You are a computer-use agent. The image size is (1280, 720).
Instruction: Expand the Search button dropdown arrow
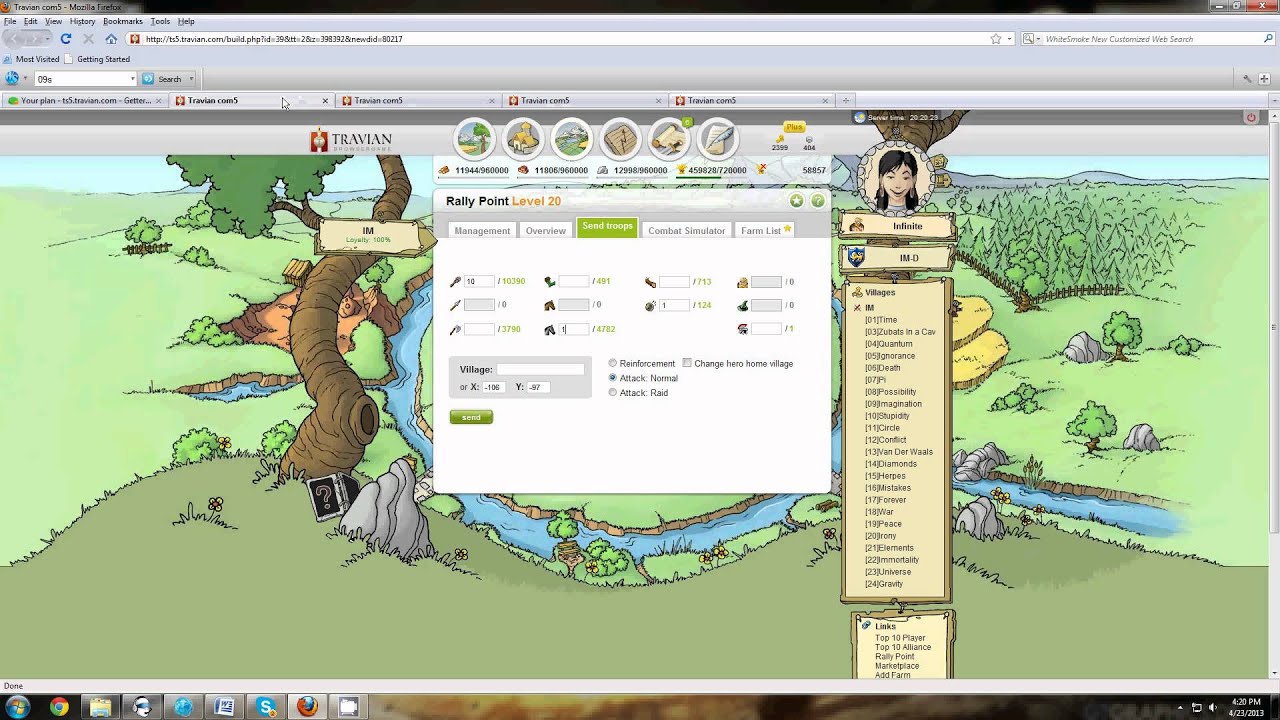[191, 79]
